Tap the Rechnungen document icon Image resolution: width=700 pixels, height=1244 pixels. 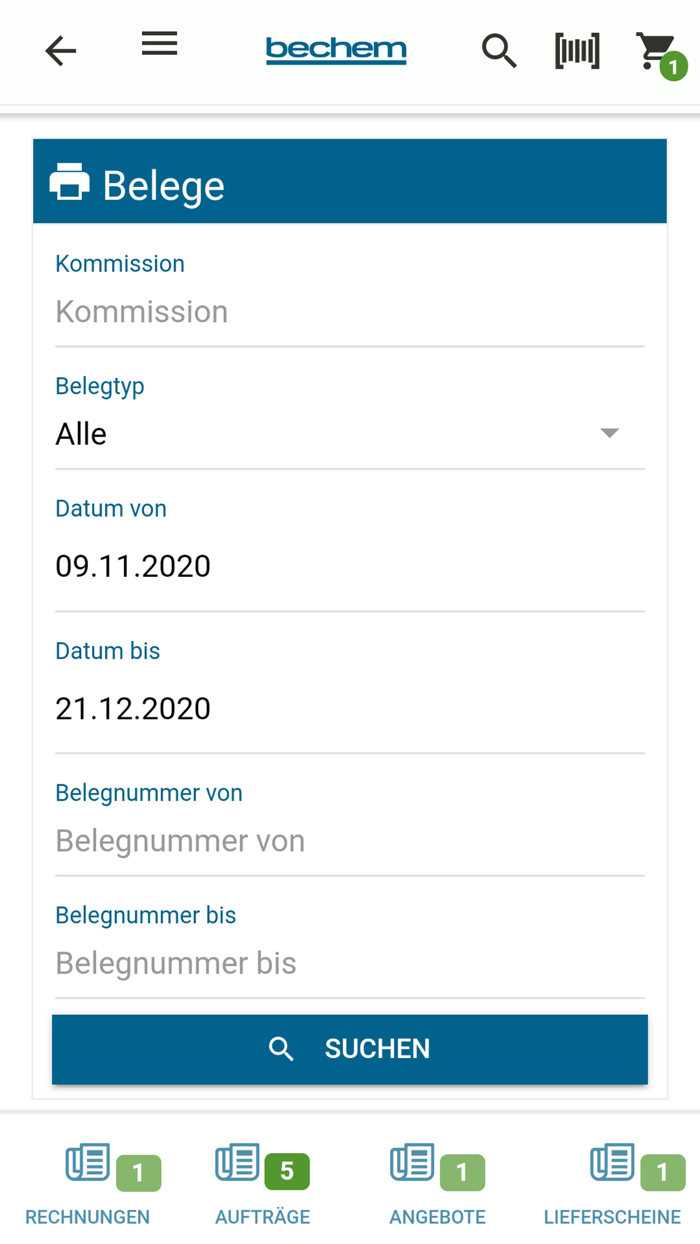[88, 1165]
